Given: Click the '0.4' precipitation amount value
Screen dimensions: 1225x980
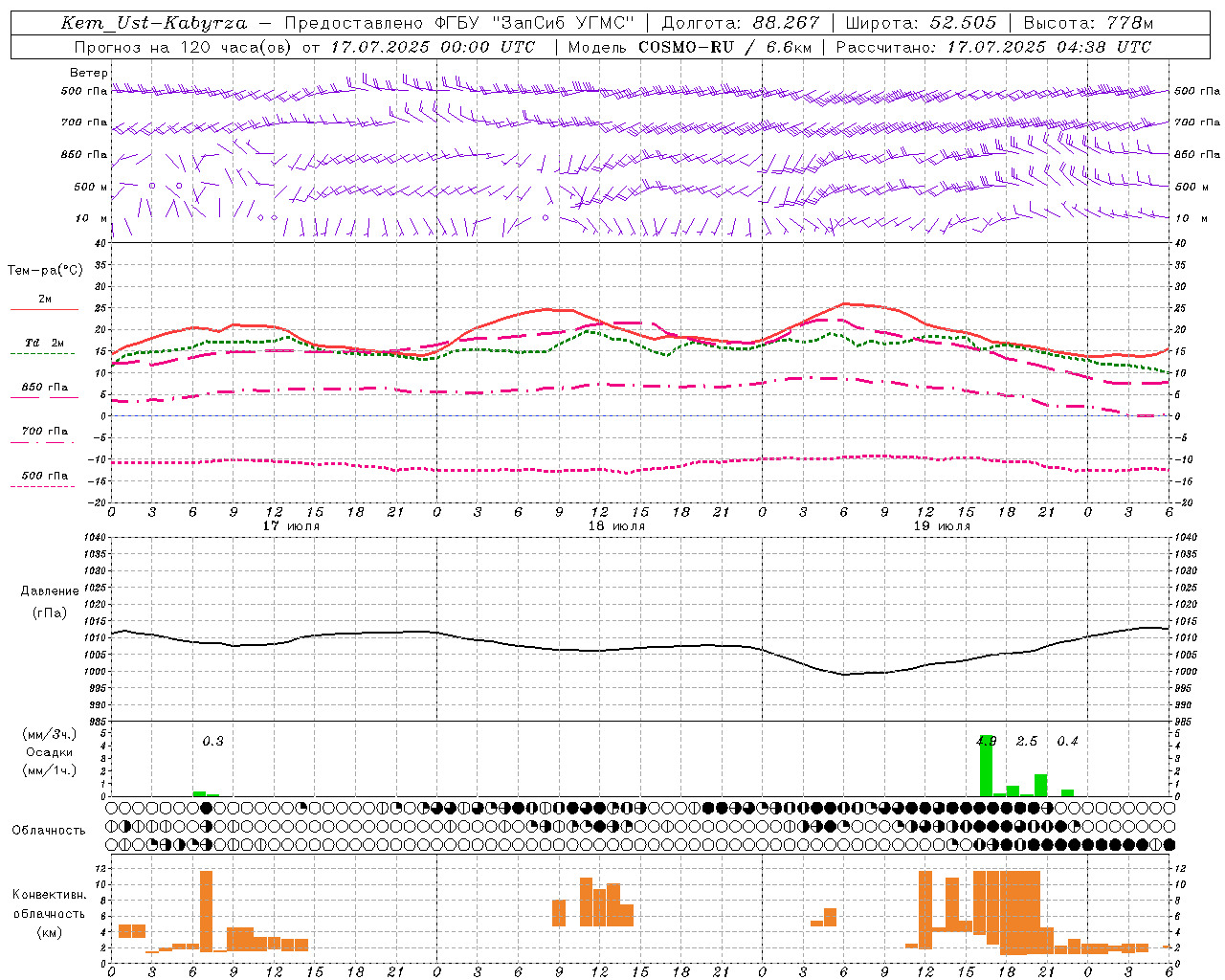Looking at the screenshot, I should 1067,742.
